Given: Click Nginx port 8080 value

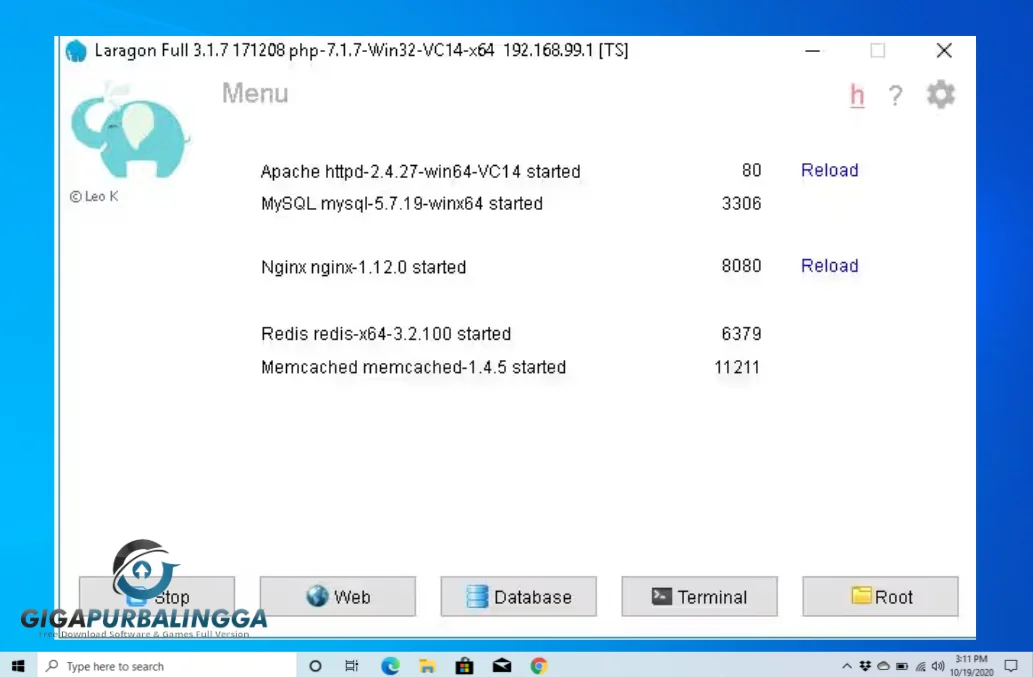Looking at the screenshot, I should (741, 266).
